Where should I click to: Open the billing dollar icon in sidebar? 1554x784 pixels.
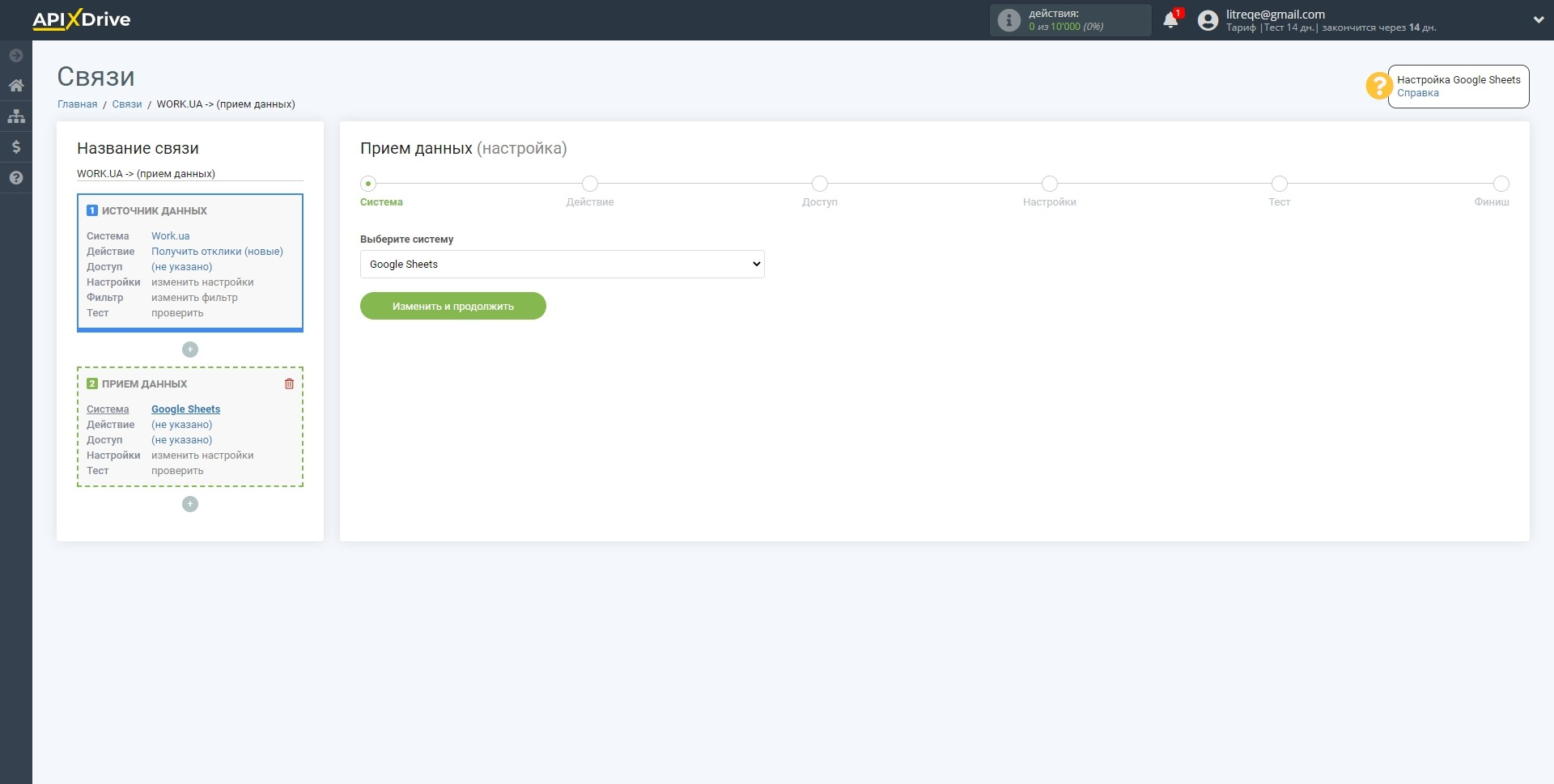point(15,147)
